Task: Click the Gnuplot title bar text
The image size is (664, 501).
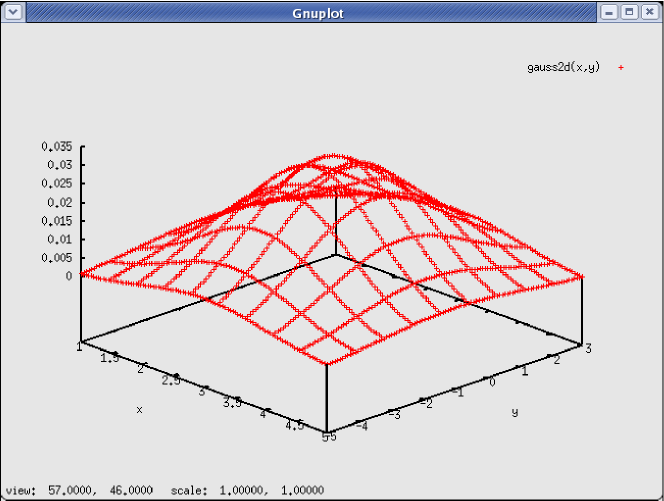Action: point(318,13)
